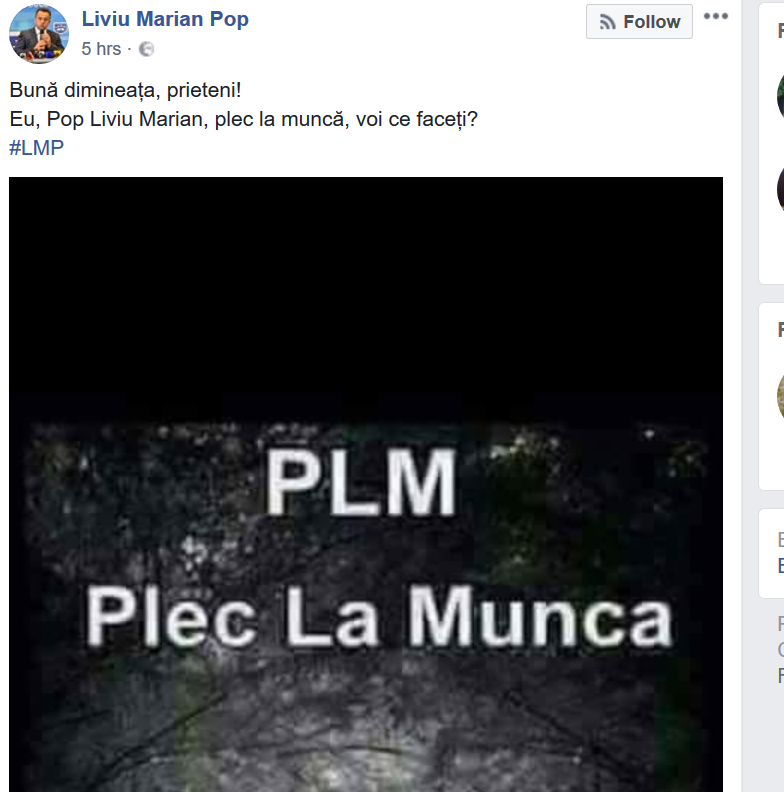This screenshot has width=784, height=792.
Task: Open the beige avatar in second sidebar card
Action: pyautogui.click(x=780, y=397)
